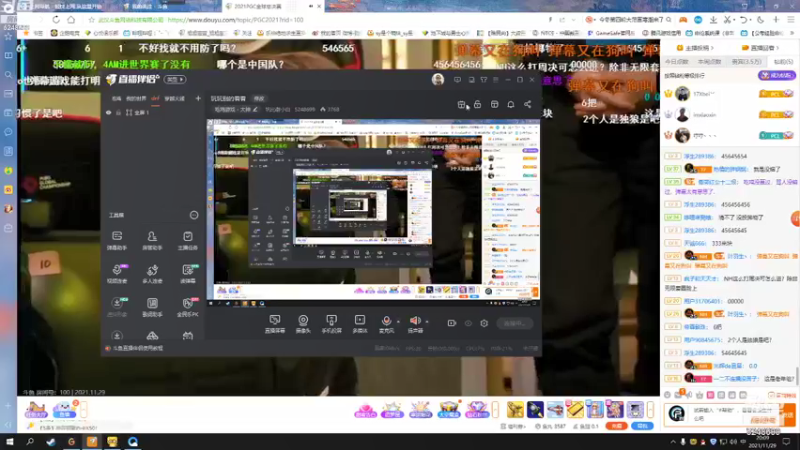This screenshot has height=450, width=800.
Task: Collapse the 工具箱 toolbox section
Action: point(194,215)
